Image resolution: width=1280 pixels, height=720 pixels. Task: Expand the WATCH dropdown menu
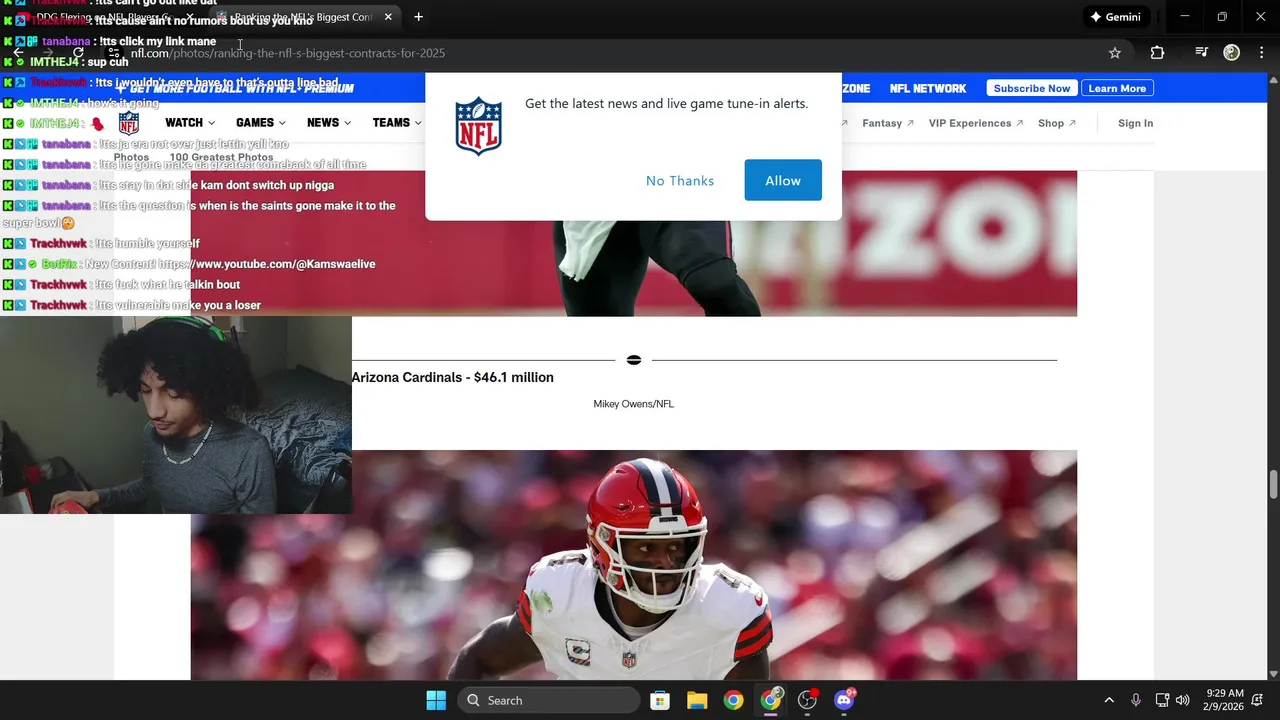[190, 123]
